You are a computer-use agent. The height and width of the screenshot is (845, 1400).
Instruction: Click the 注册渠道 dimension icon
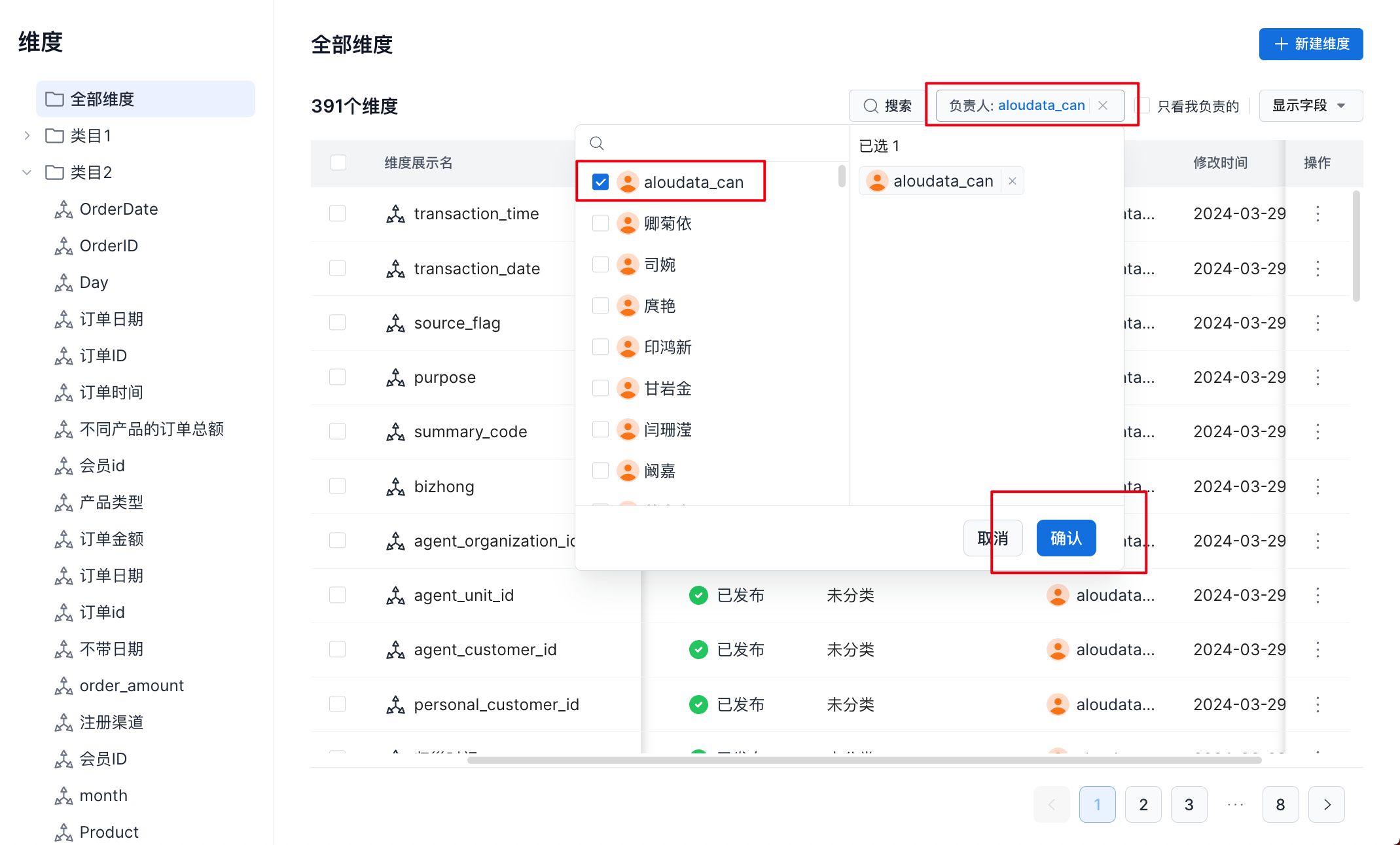(63, 722)
